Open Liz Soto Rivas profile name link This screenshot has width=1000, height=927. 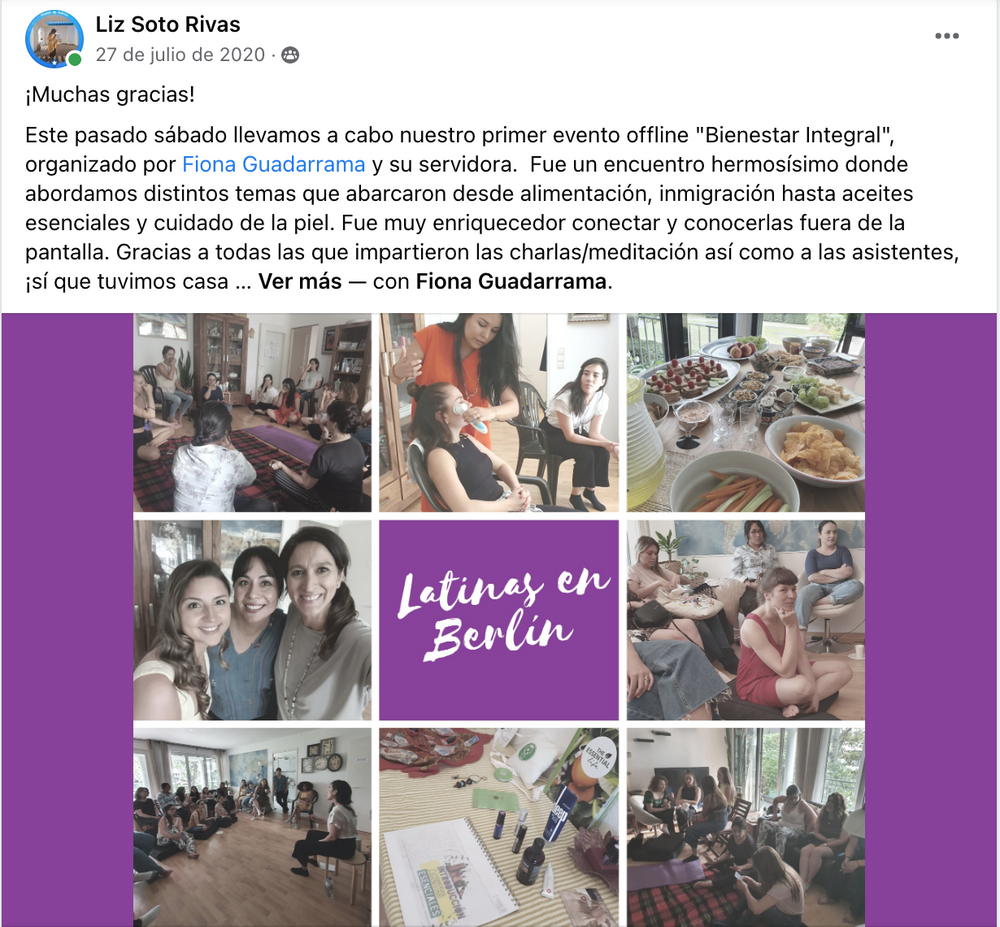coord(168,24)
